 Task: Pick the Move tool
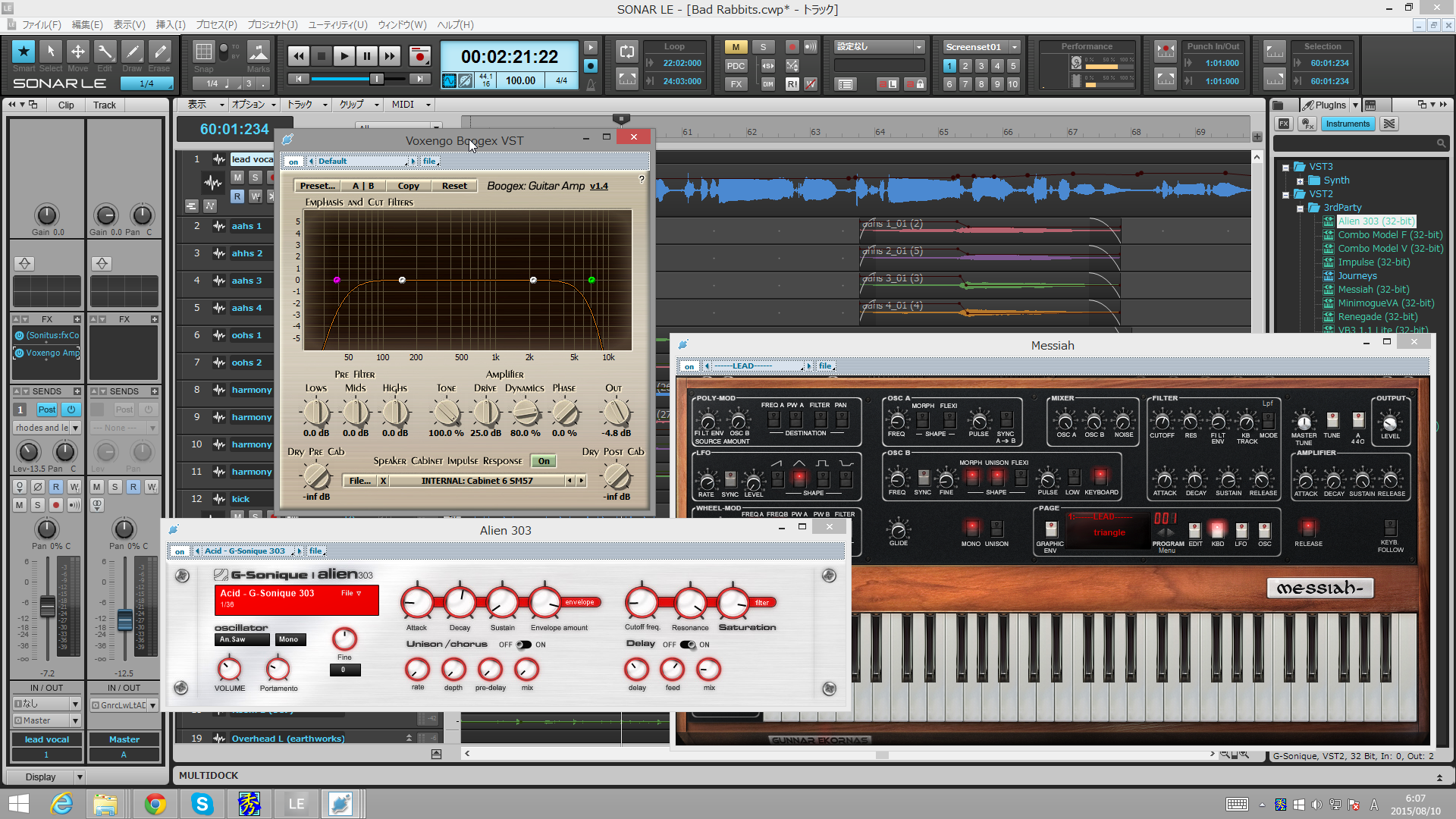[78, 52]
